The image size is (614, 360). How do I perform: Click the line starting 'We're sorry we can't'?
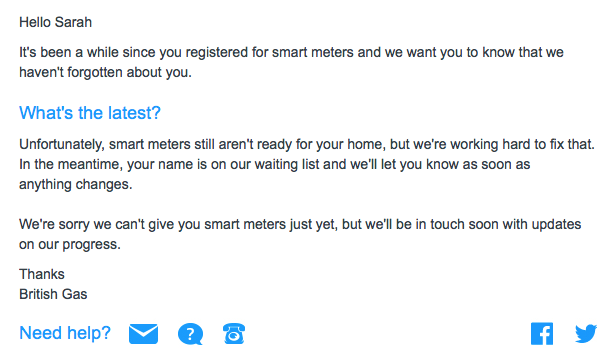(x=300, y=224)
